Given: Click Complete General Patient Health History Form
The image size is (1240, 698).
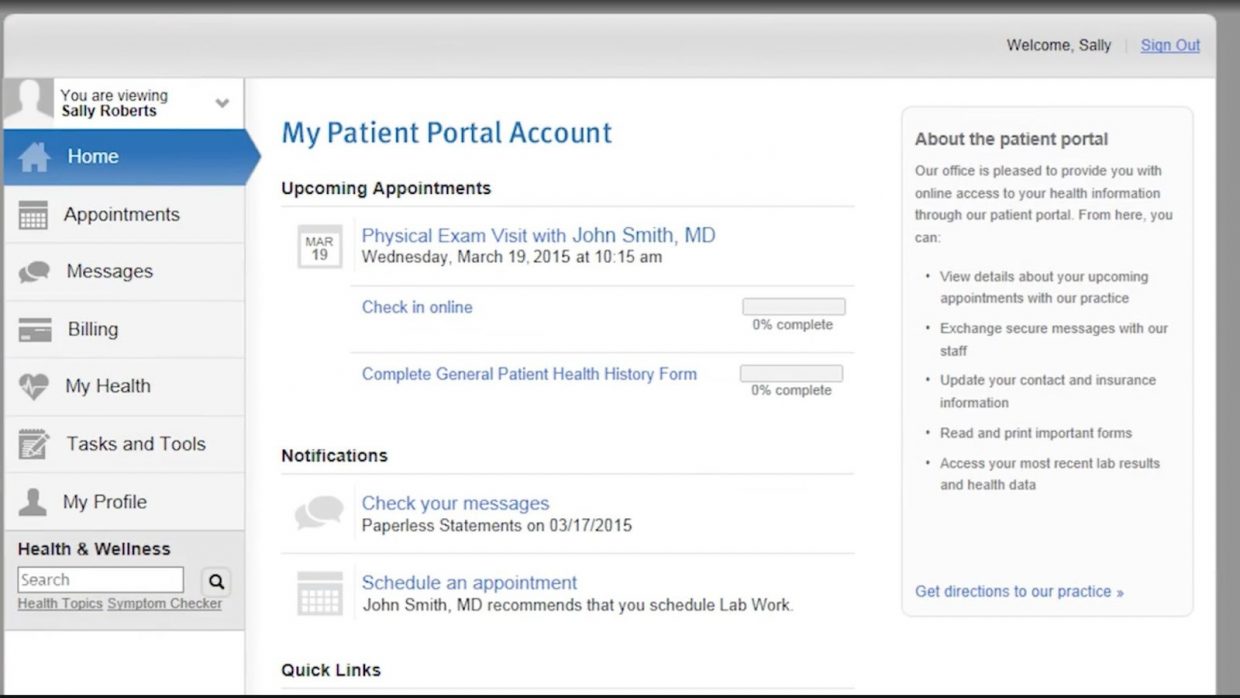Looking at the screenshot, I should (x=529, y=373).
